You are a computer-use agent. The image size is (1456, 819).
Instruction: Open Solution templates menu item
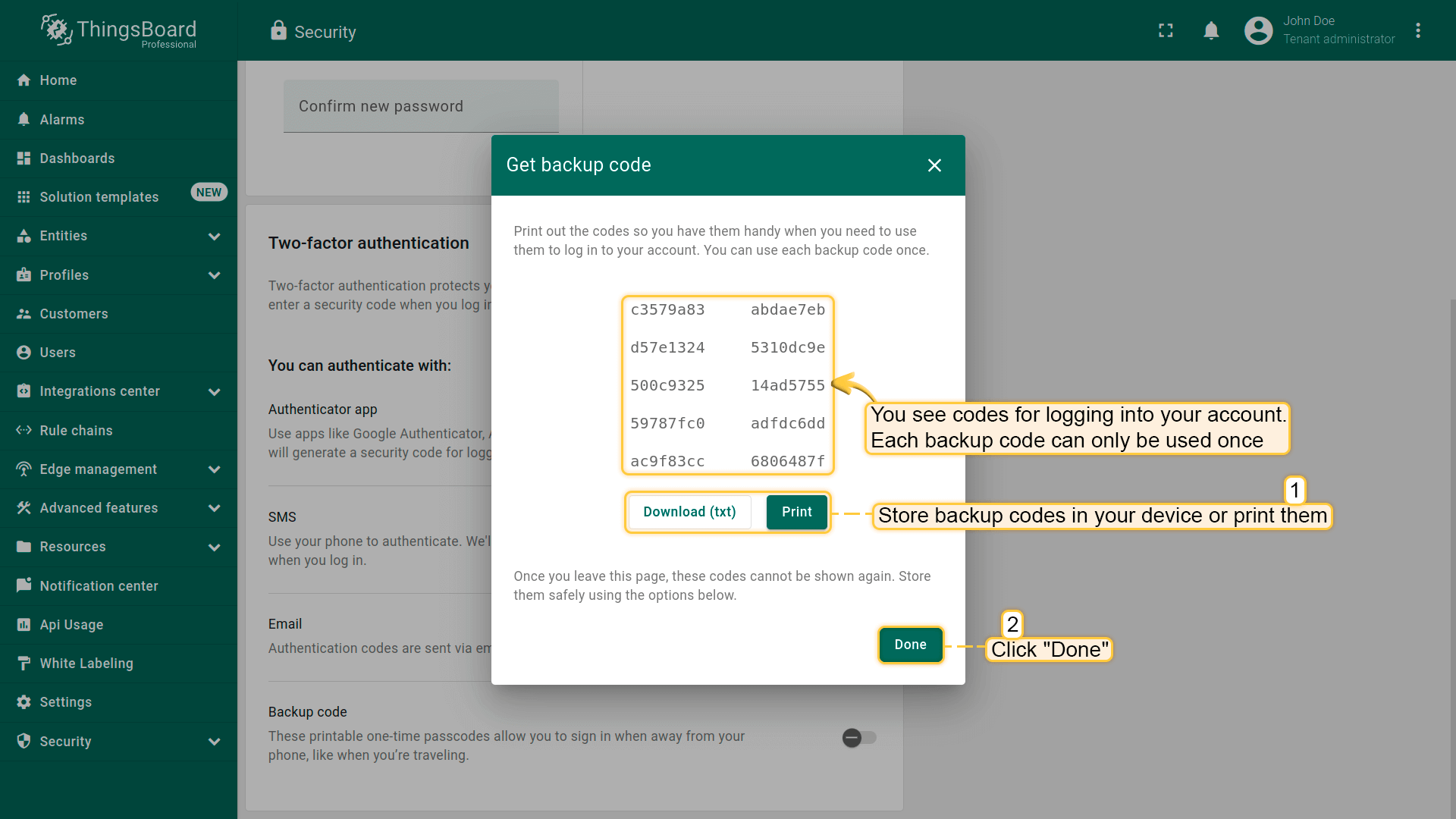coord(99,197)
